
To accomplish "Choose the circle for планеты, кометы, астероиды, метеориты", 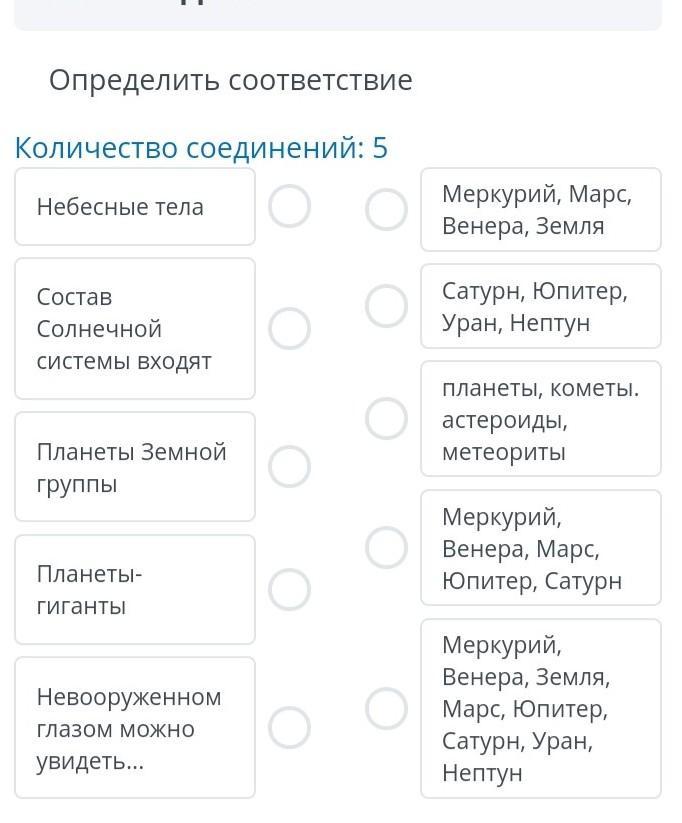I will pos(386,419).
